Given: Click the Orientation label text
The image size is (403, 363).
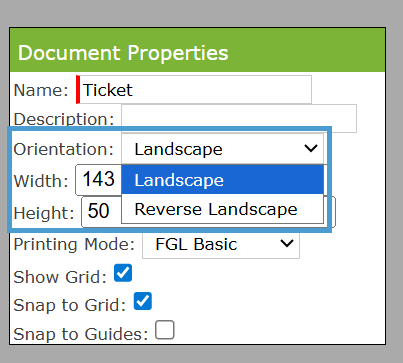Looking at the screenshot, I should (x=64, y=149).
